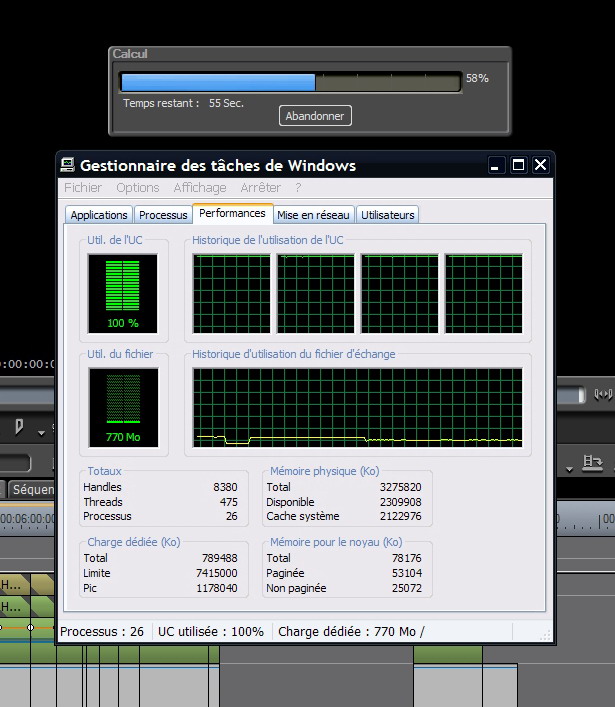Switch to the Processus tab
This screenshot has height=707, width=615.
(163, 215)
